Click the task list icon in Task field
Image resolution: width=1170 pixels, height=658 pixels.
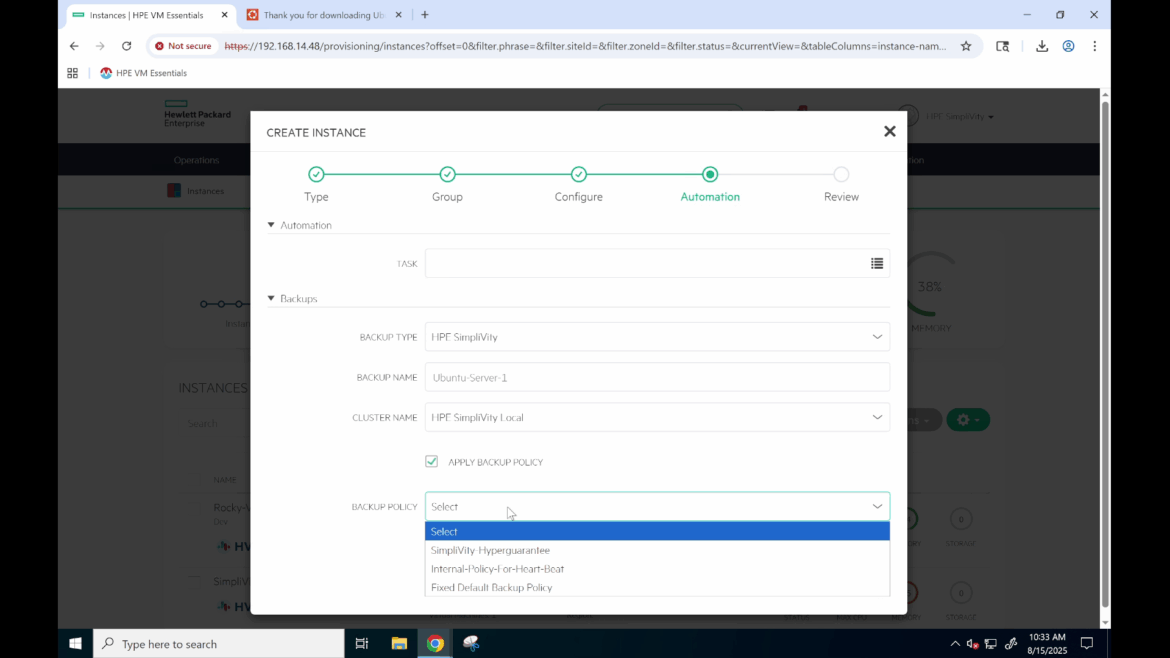coord(876,264)
